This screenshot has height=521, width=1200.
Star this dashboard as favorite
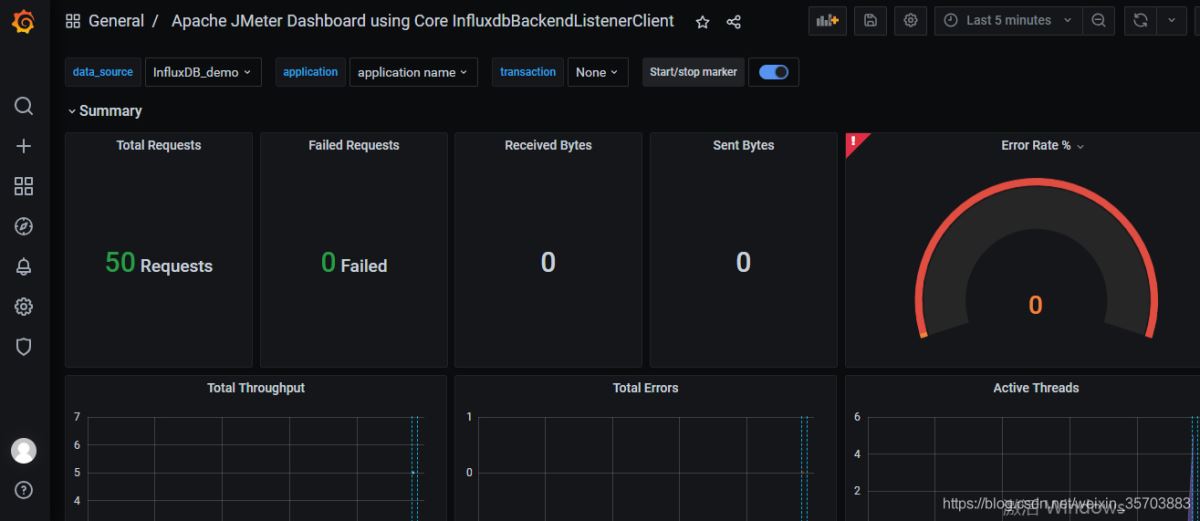pyautogui.click(x=702, y=21)
